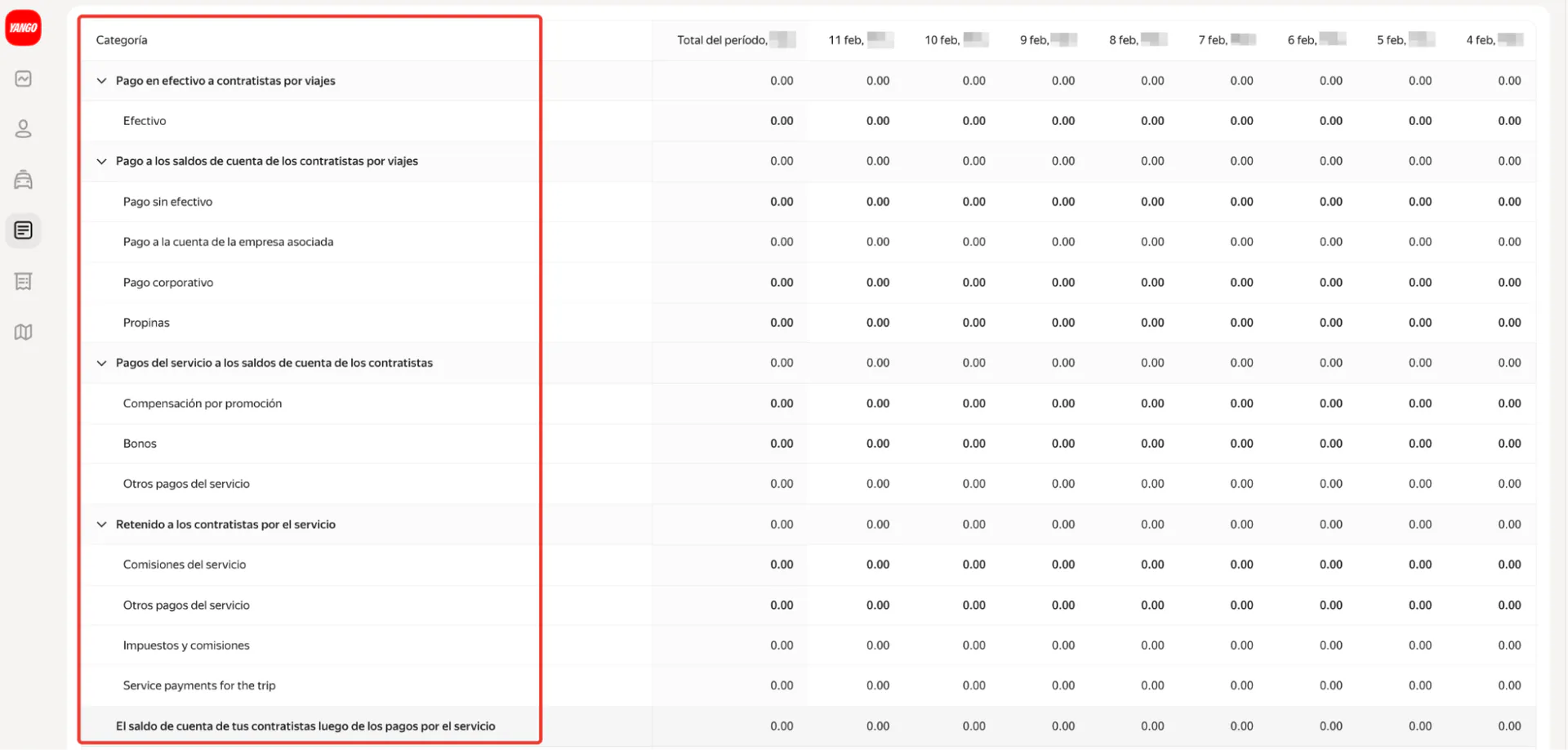Click the 'Categoría' column header
Image resolution: width=1568 pixels, height=750 pixels.
click(122, 40)
